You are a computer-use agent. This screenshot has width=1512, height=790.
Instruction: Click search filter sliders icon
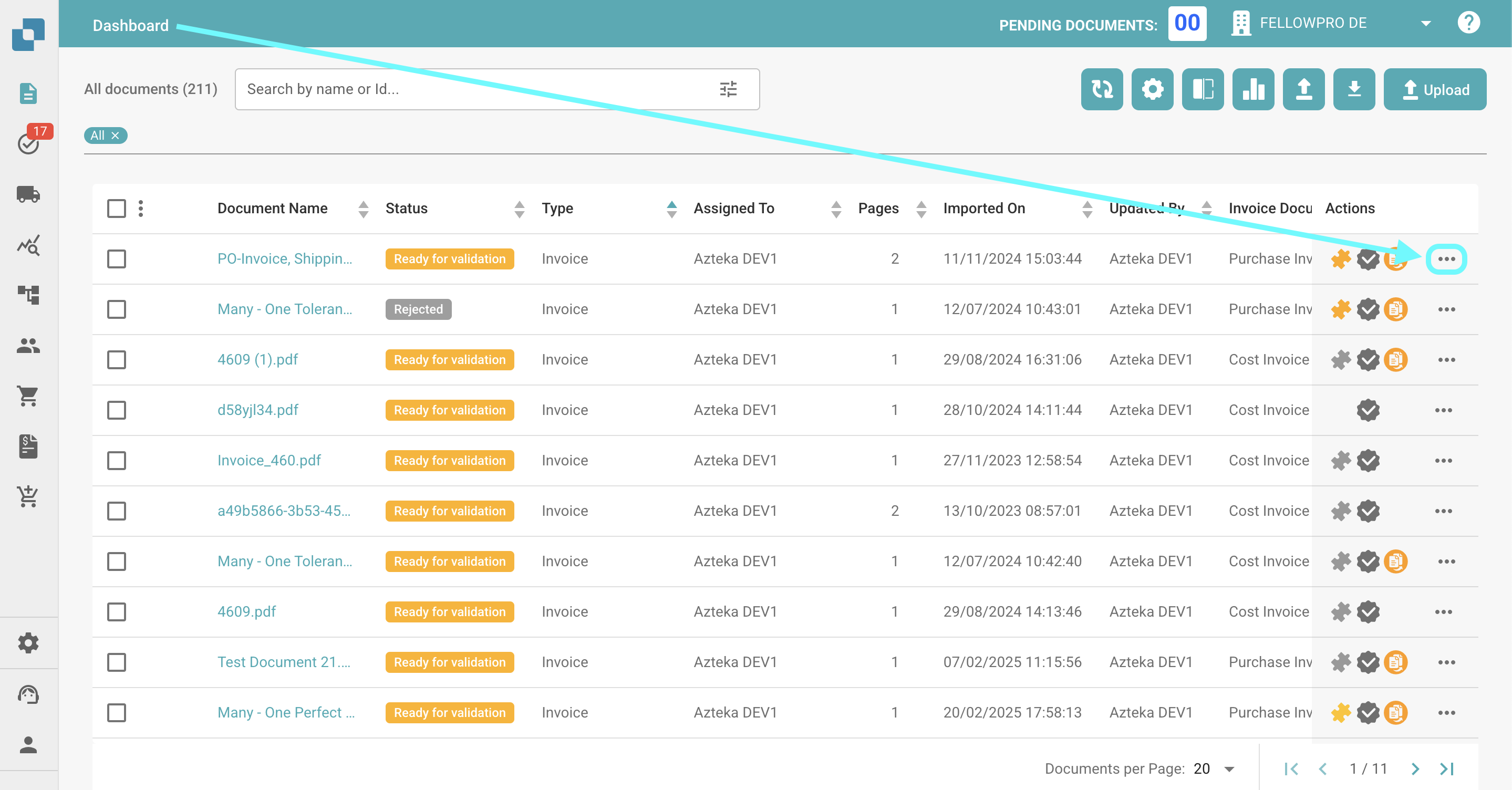coord(728,89)
